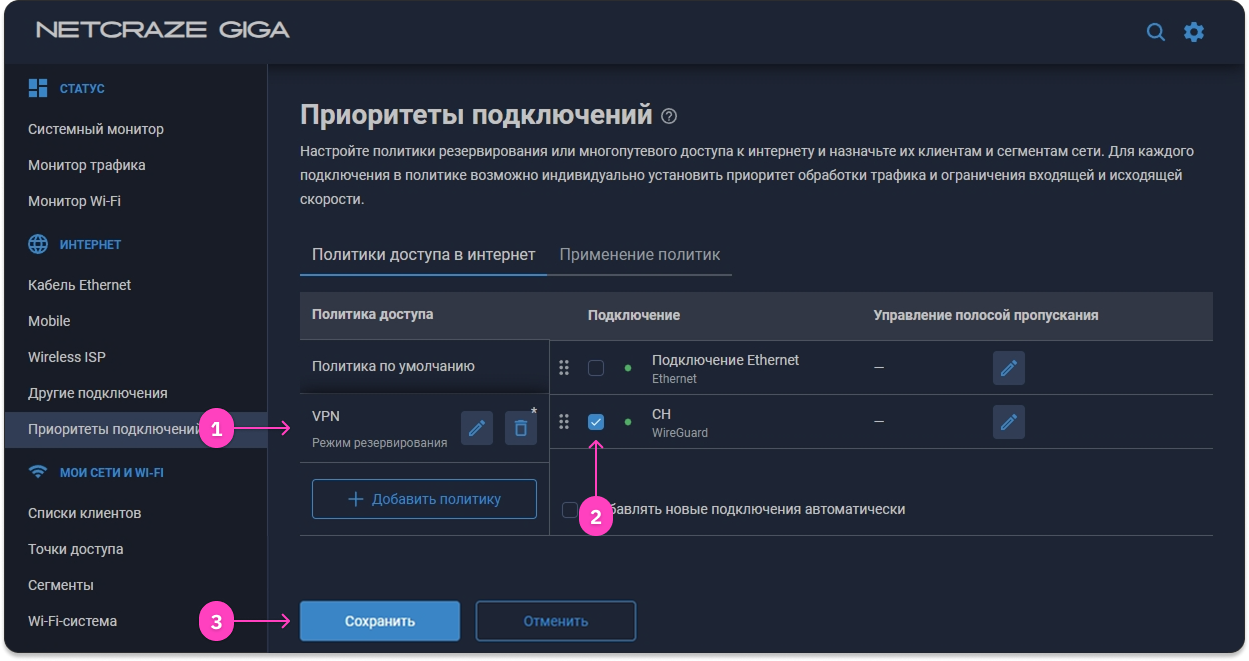Viewport: 1249px width, 661px height.
Task: Toggle automatic adding of new connections checkbox
Action: 570,510
